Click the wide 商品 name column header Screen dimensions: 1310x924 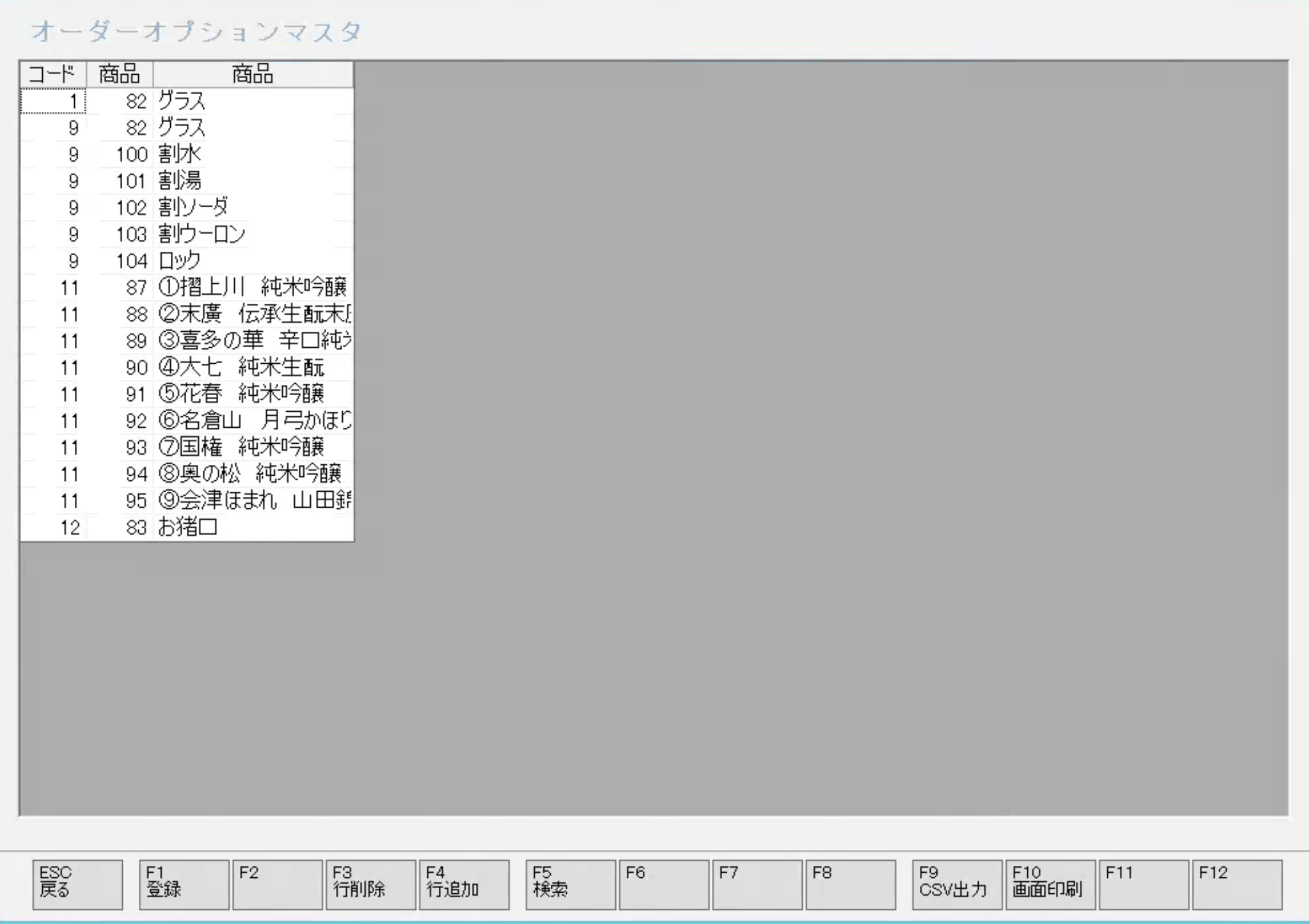pos(253,74)
